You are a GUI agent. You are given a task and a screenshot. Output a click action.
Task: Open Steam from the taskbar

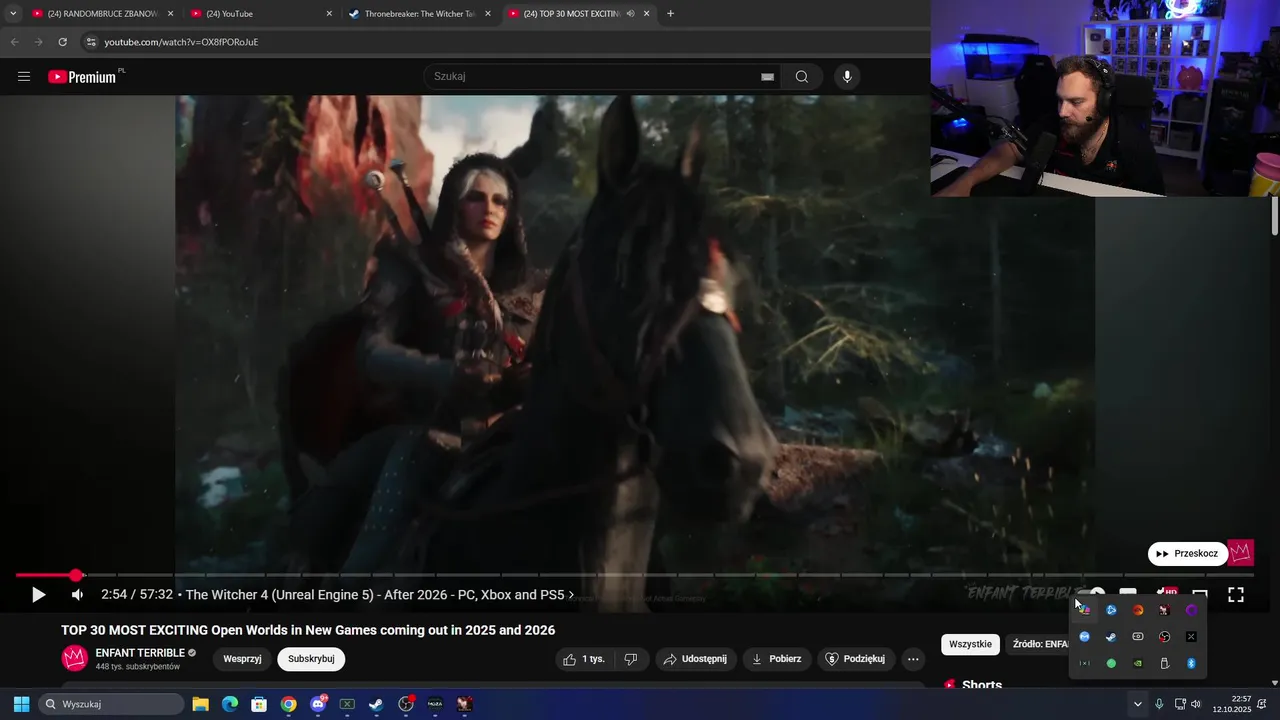(x=376, y=704)
